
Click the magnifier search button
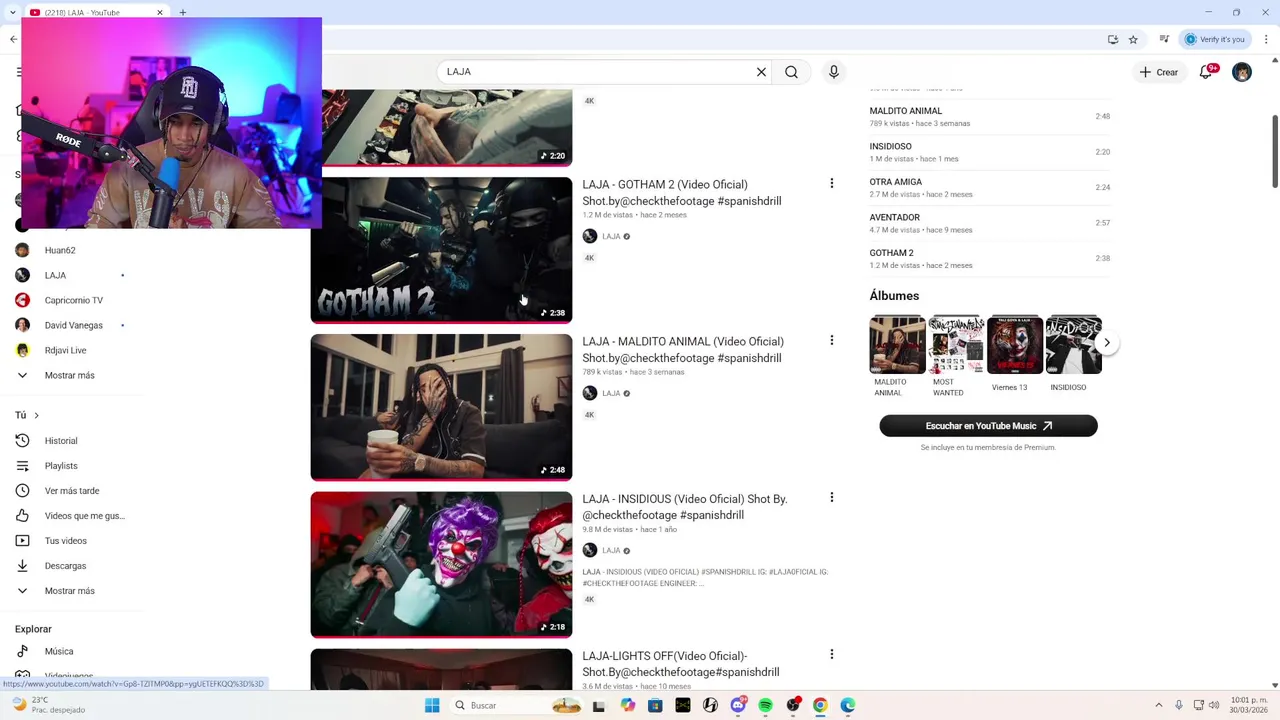tap(791, 72)
